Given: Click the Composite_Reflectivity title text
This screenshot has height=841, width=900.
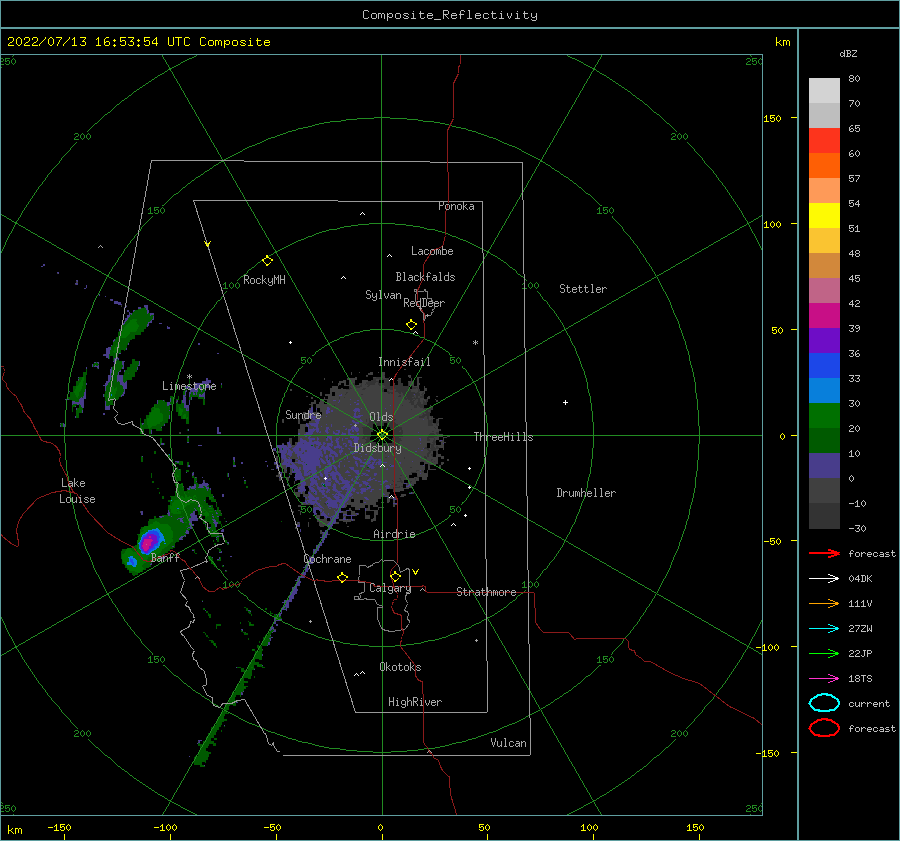Looking at the screenshot, I should point(450,15).
